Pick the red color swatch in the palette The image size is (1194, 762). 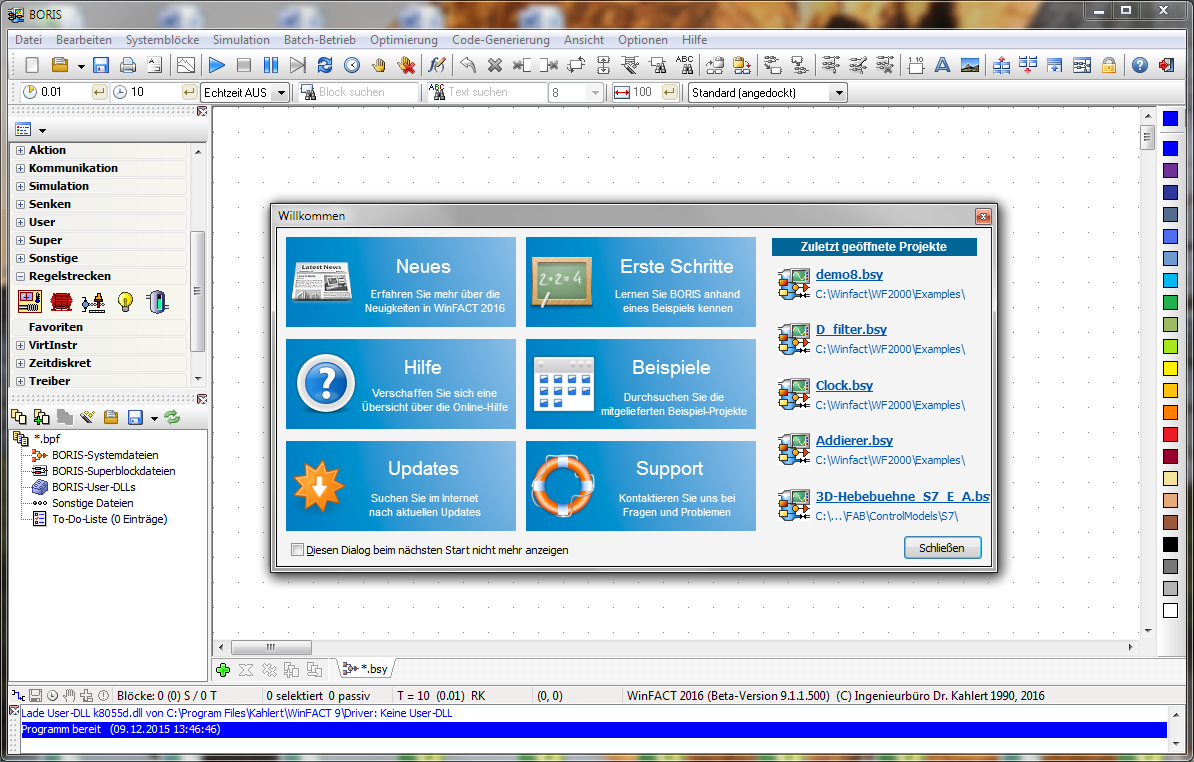pyautogui.click(x=1170, y=435)
